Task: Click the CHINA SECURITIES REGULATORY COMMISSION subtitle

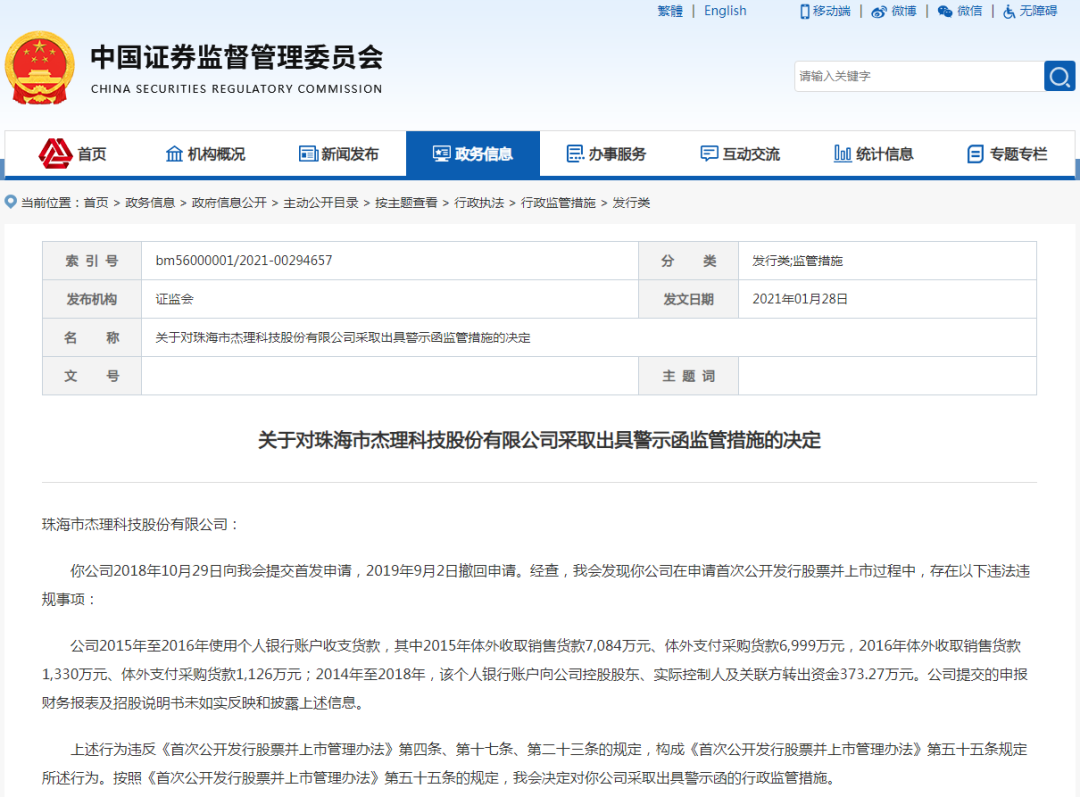Action: 236,89
